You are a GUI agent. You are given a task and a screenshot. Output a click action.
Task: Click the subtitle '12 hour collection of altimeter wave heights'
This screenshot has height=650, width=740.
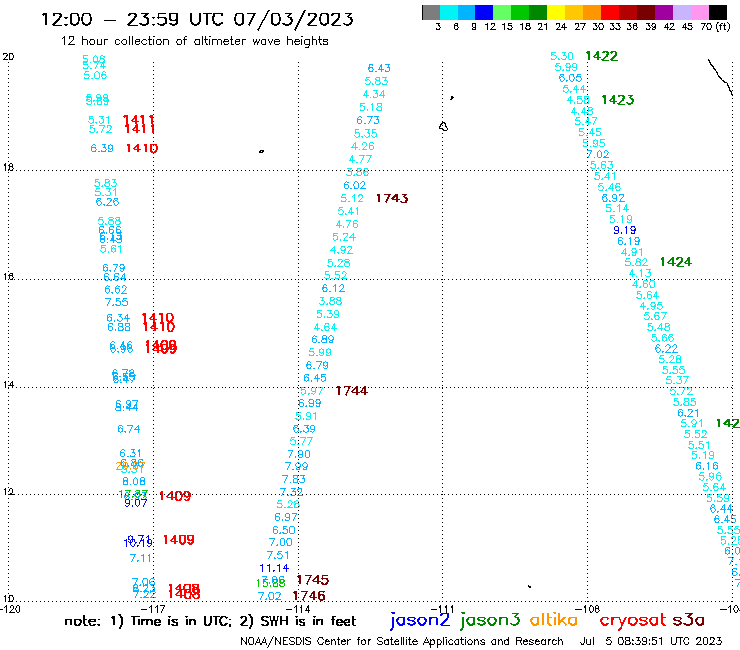point(194,41)
